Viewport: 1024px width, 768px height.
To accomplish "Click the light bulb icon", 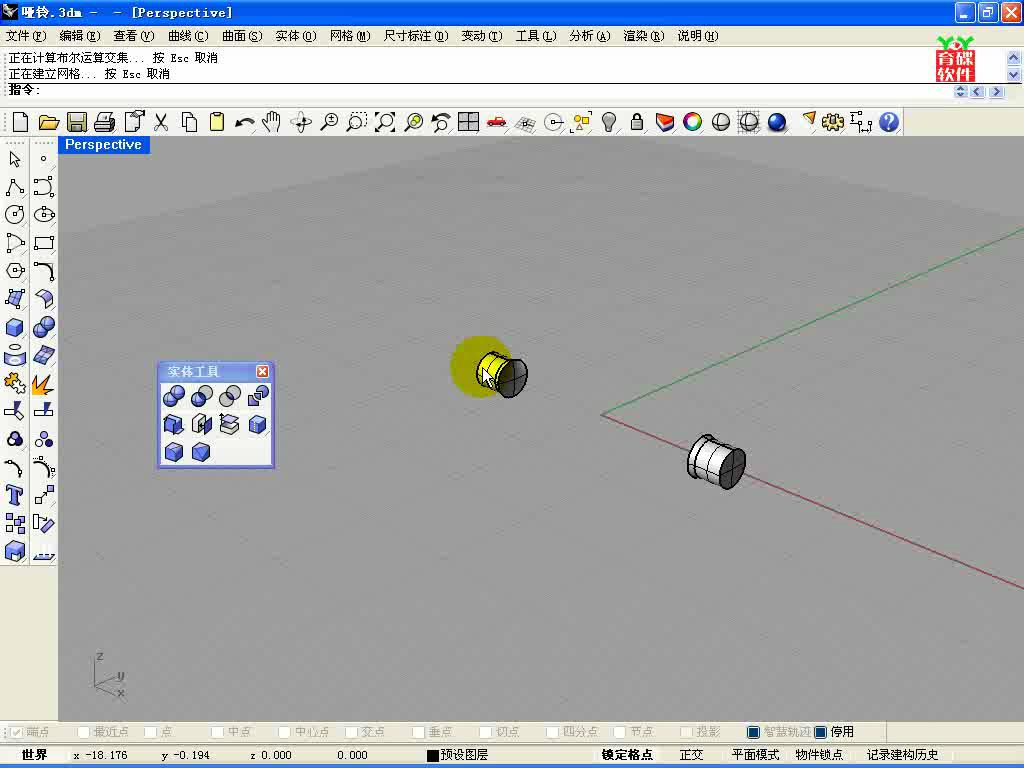I will point(609,122).
